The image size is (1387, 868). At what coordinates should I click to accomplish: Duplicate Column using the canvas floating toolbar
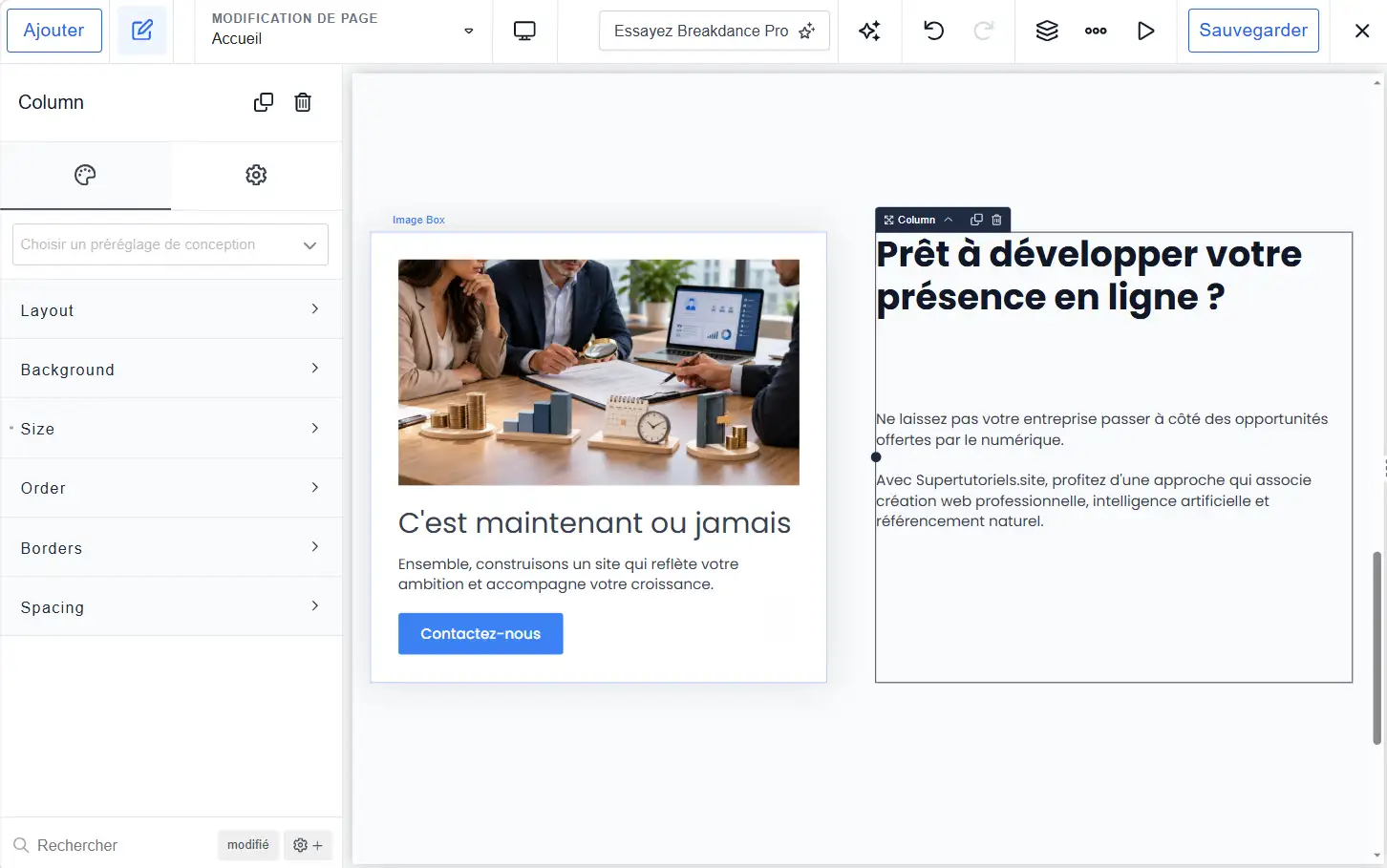click(x=976, y=220)
